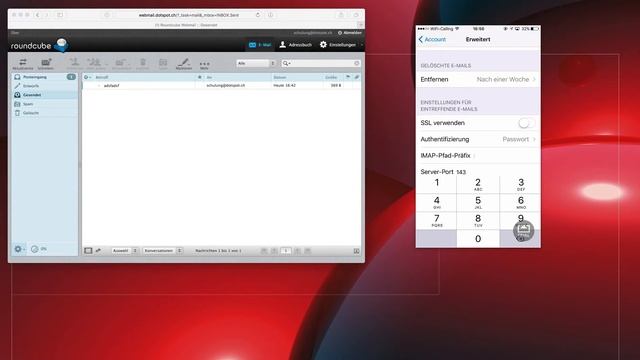640x360 pixels.
Task: Toggle the preview pane icon in footer corner
Action: (x=356, y=251)
